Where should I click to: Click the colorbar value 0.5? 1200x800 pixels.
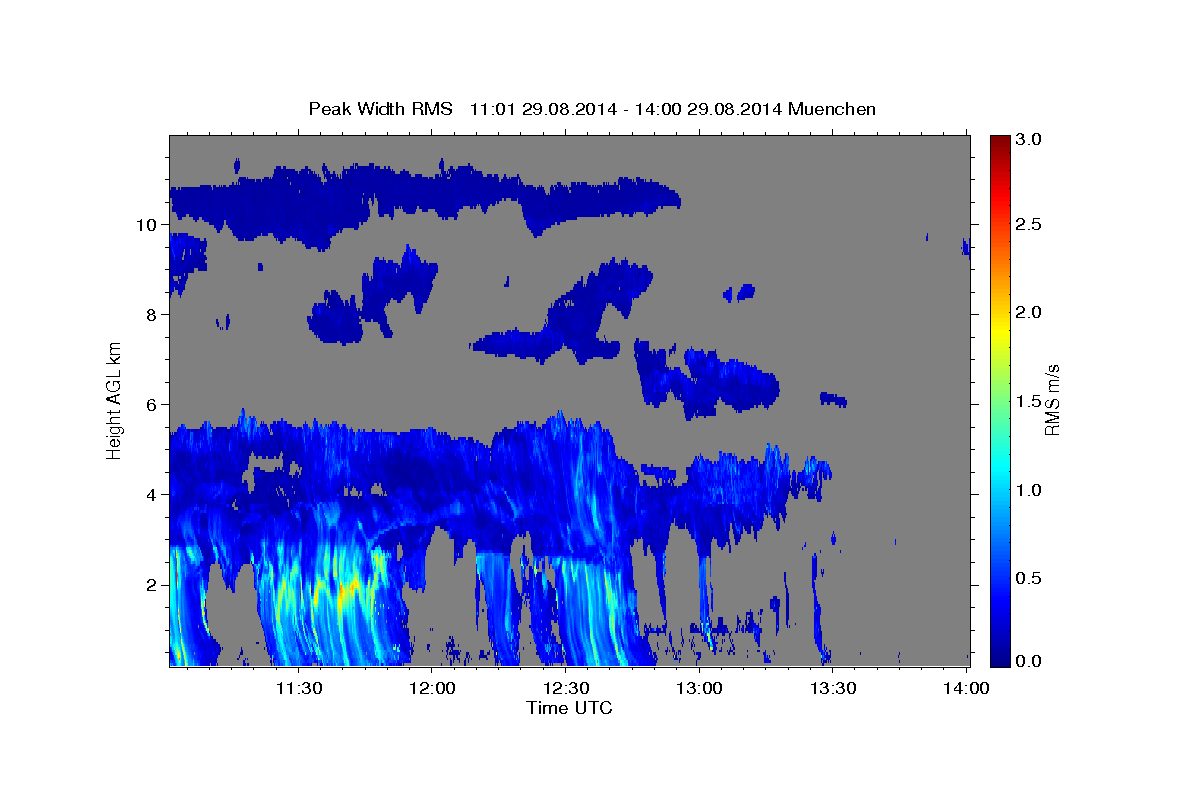(1029, 578)
